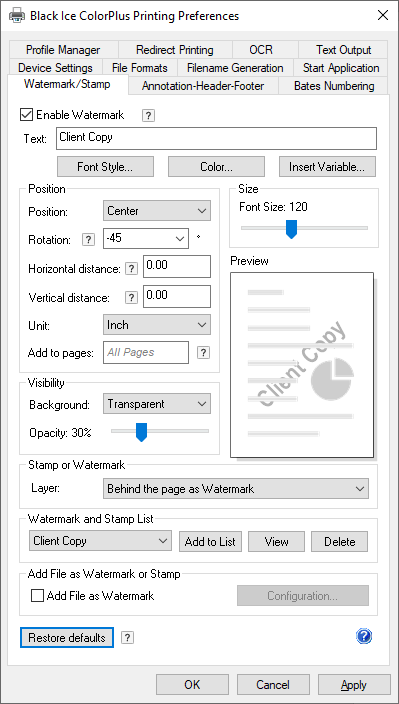Open the Position dropdown showing Center
Screen dimensions: 399x704
[157, 211]
